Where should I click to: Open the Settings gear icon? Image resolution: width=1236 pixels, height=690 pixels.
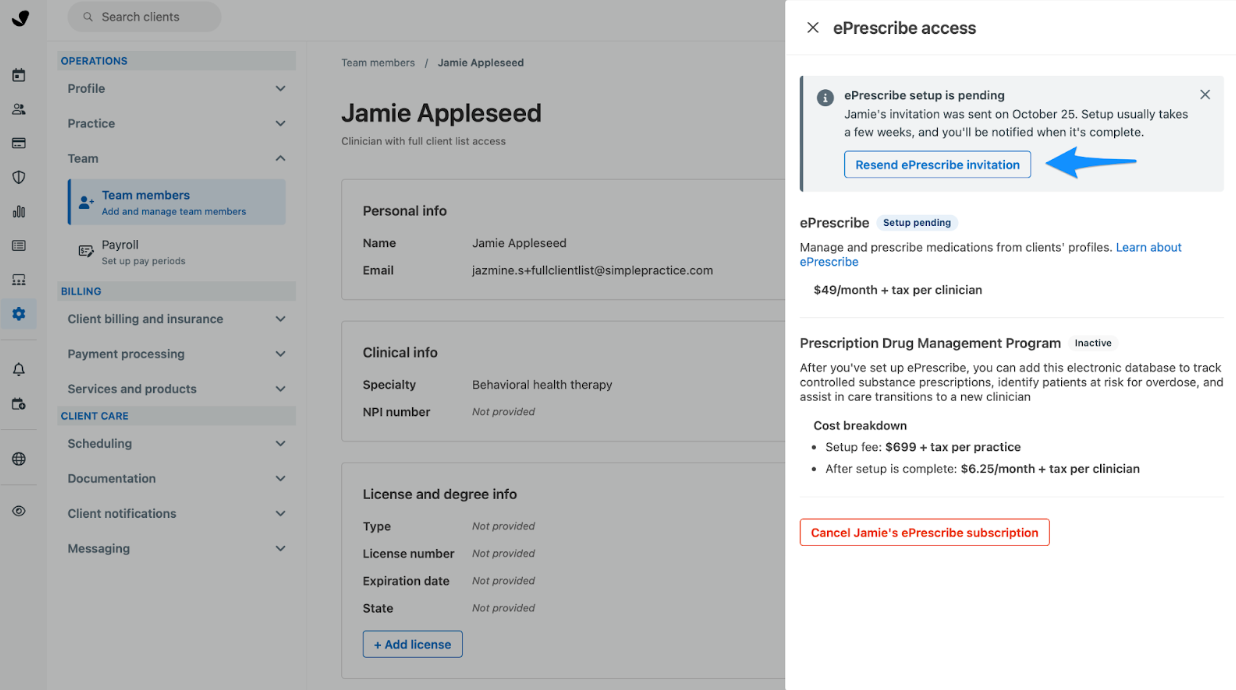click(18, 313)
